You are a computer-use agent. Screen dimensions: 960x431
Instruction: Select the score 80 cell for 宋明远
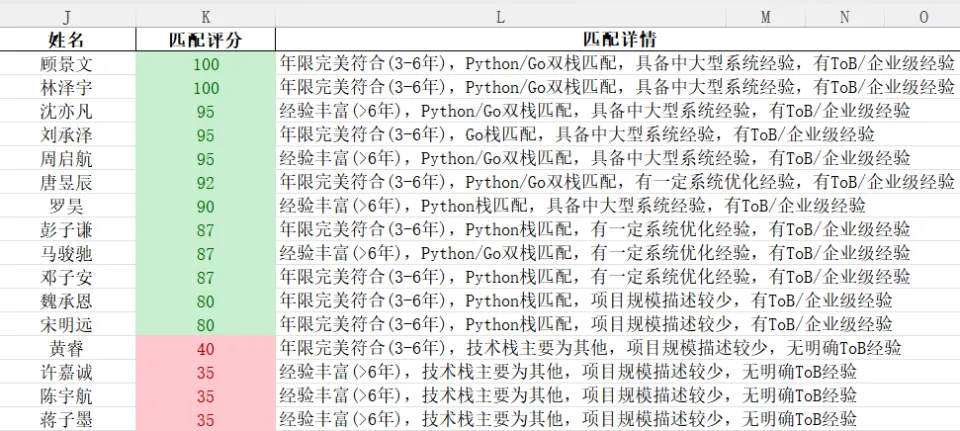[205, 324]
